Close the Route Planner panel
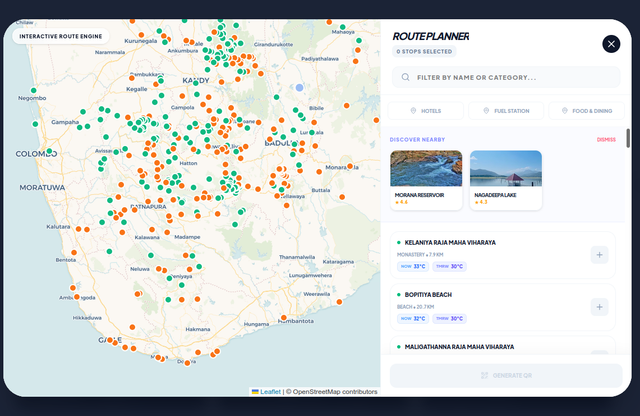This screenshot has height=416, width=640. [x=611, y=44]
